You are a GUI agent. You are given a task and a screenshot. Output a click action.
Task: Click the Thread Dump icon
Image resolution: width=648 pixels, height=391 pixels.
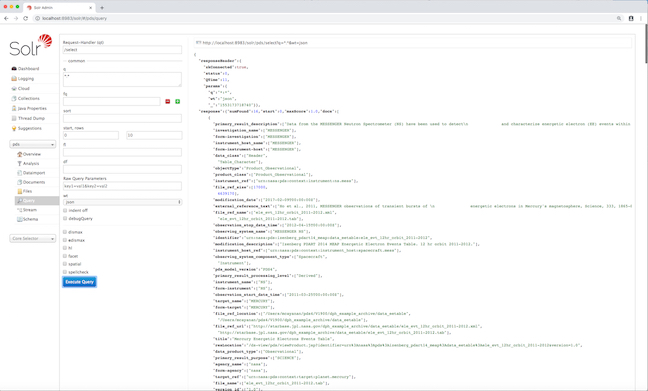pos(14,118)
